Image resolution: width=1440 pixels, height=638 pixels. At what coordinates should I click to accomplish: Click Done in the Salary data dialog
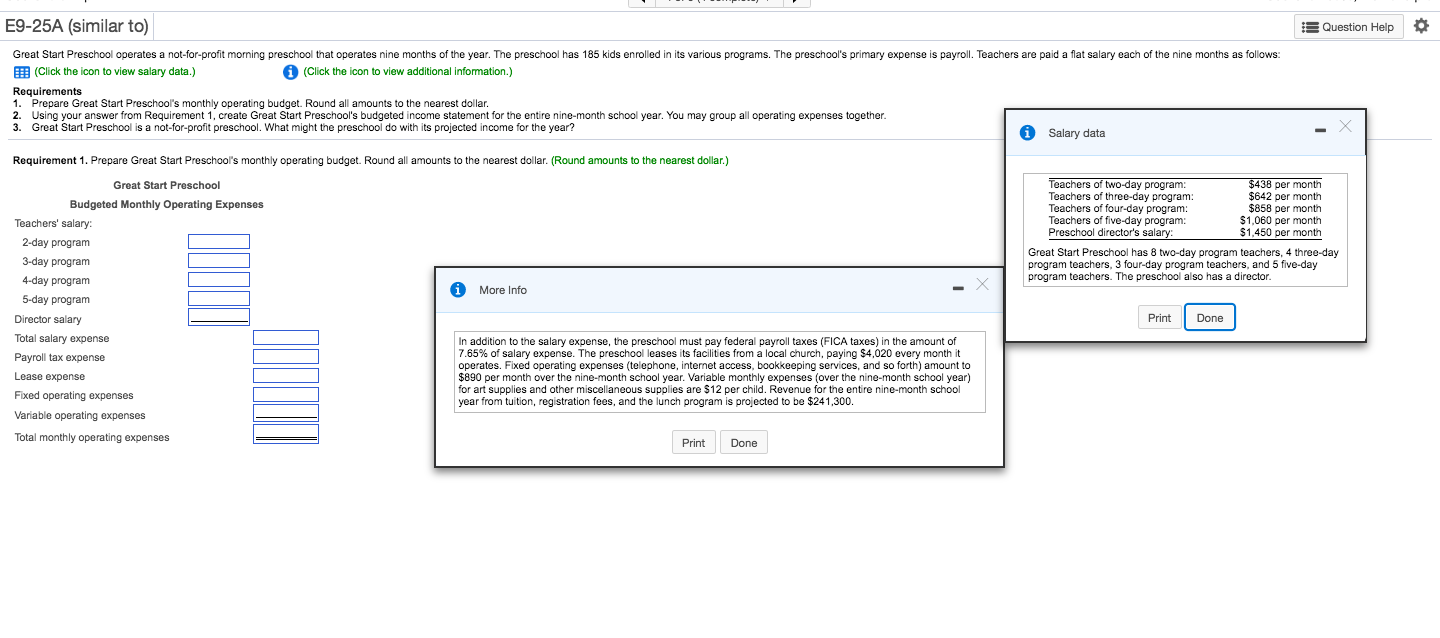tap(1210, 317)
